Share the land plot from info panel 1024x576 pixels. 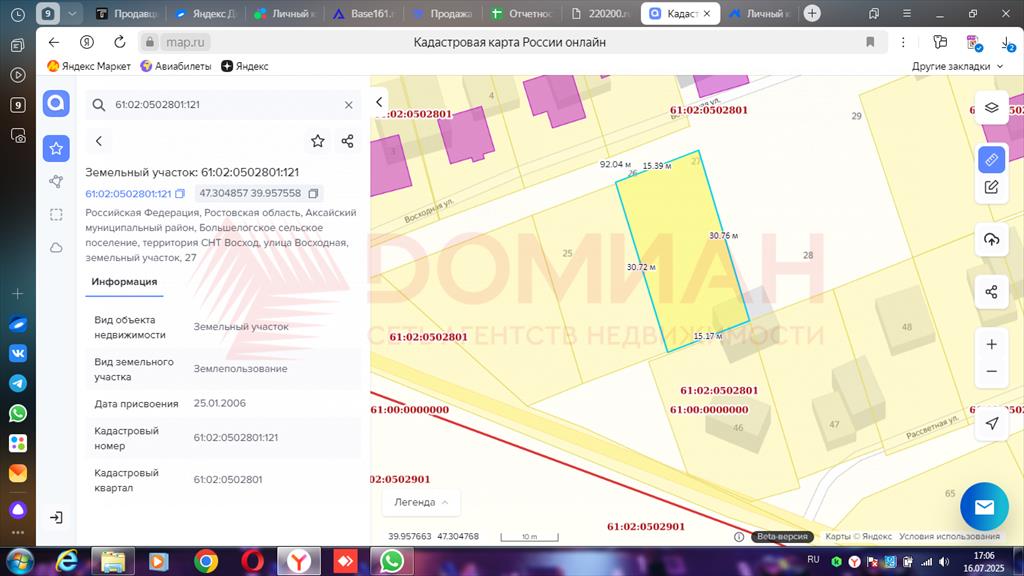coord(347,141)
